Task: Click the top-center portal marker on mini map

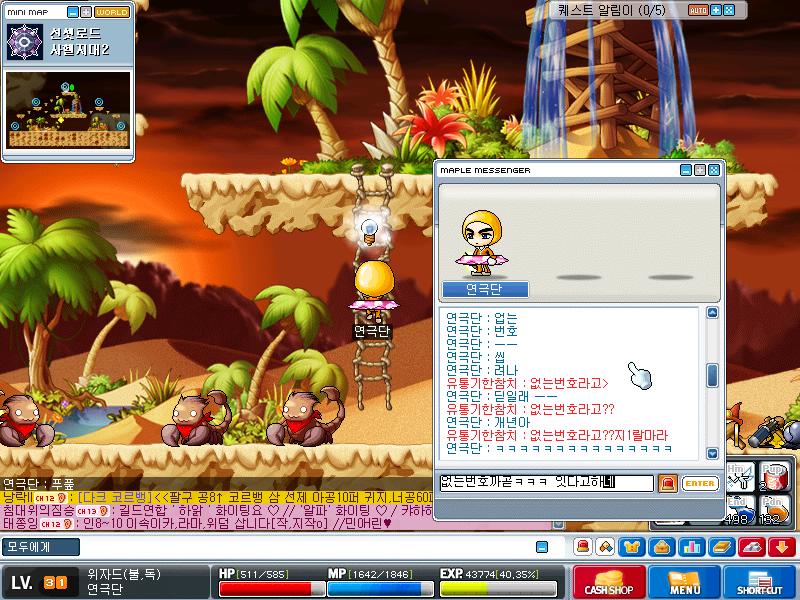Action: [x=65, y=87]
